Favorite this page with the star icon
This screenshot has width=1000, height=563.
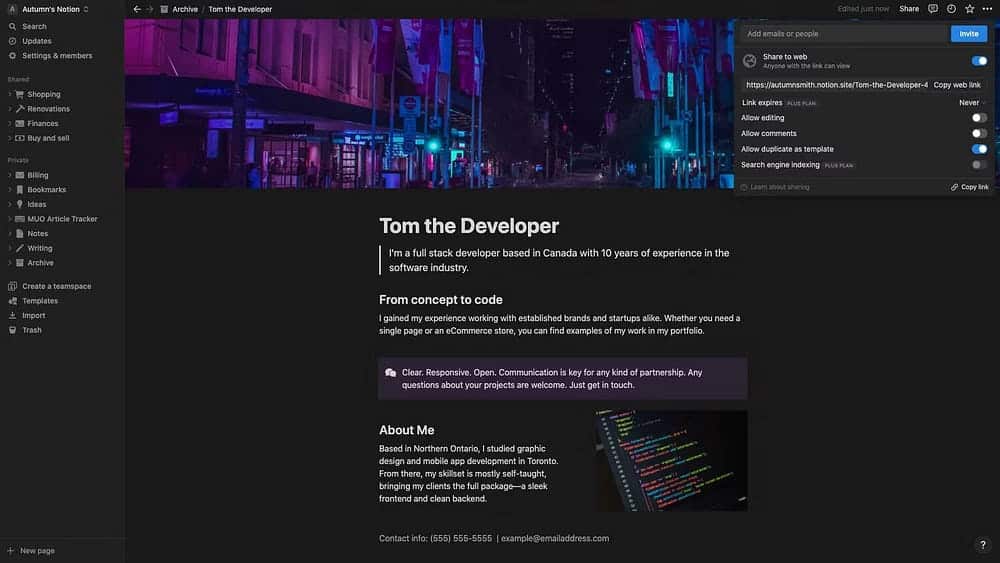[969, 9]
